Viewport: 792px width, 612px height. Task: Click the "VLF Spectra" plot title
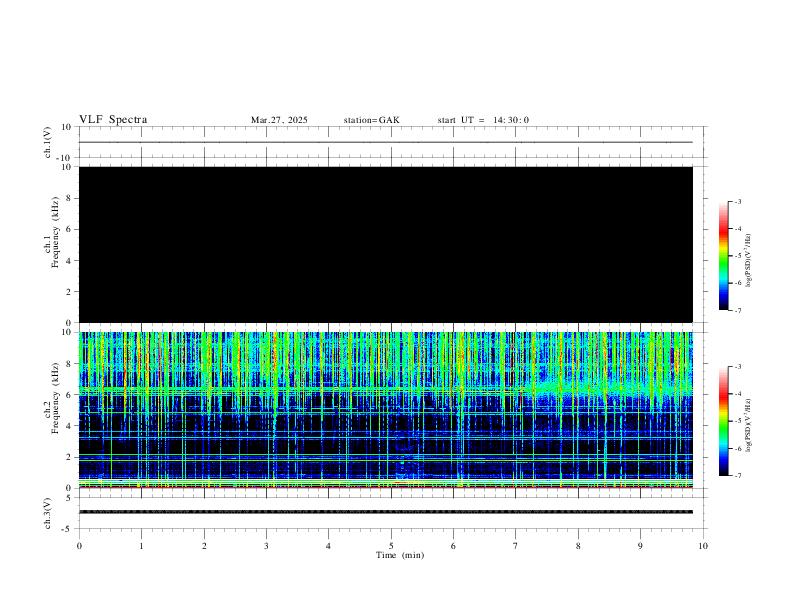(113, 120)
